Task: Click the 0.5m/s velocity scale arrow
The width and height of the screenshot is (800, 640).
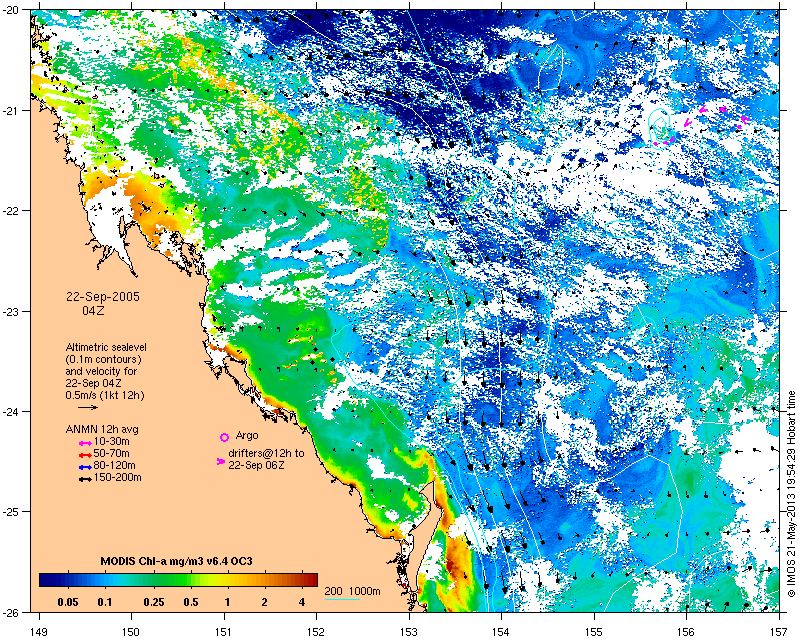Action: [88, 407]
